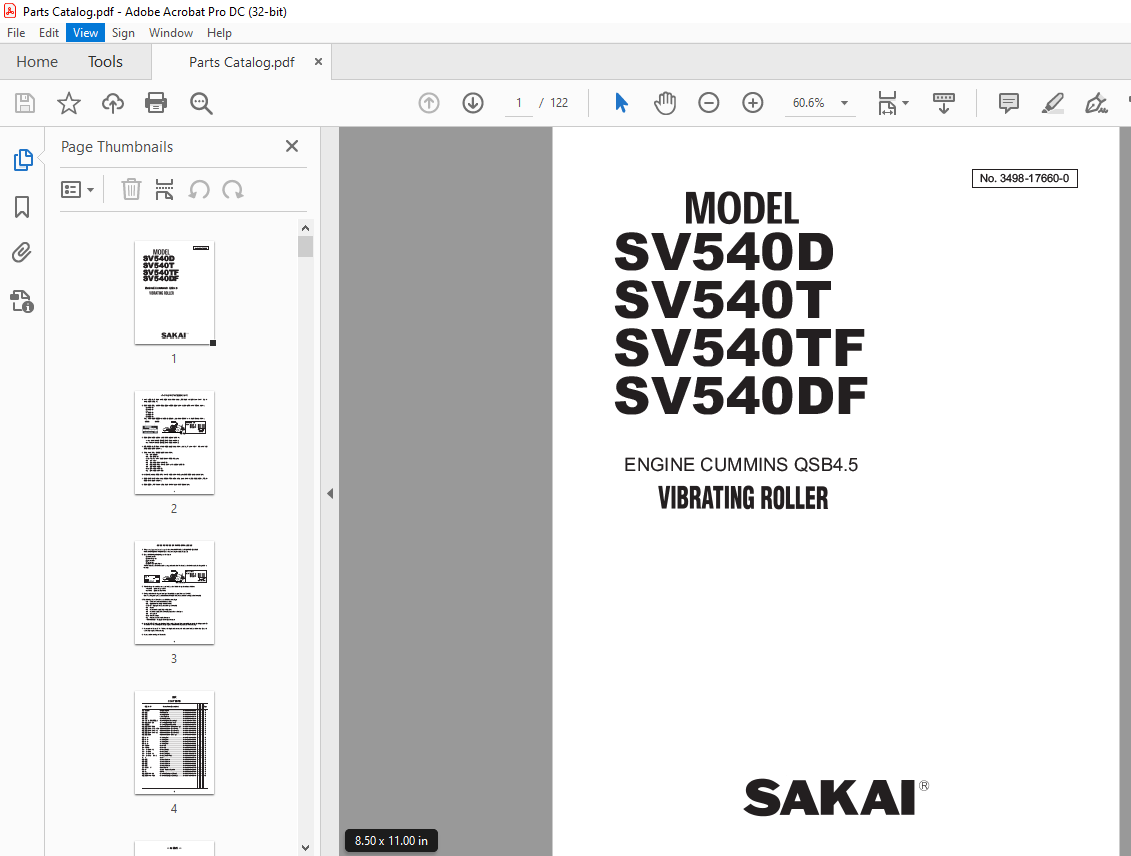The image size is (1131, 856).
Task: Go to next page arrow
Action: (x=473, y=103)
